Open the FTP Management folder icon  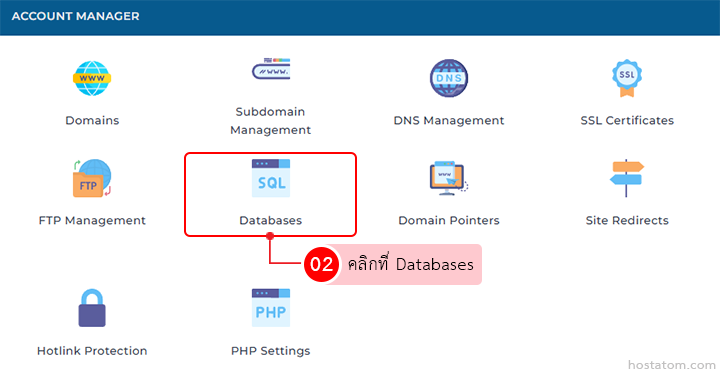point(92,178)
